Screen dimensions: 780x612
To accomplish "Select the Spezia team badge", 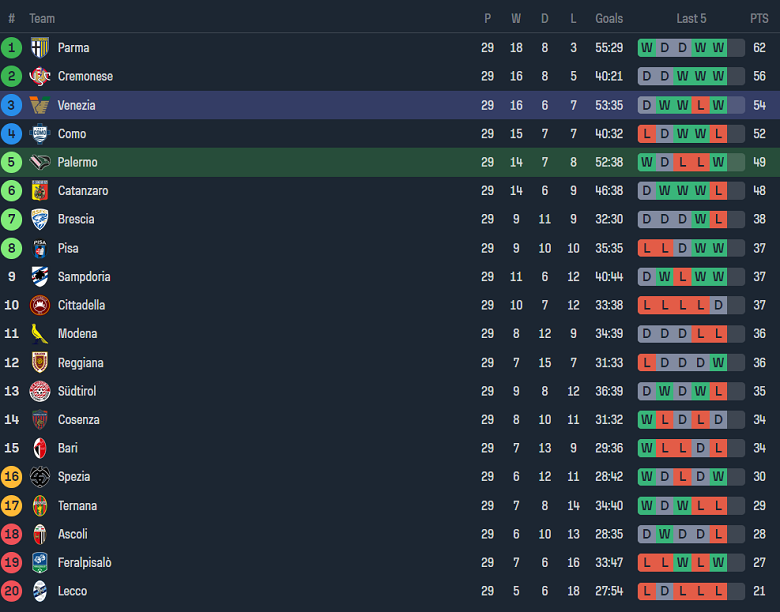I will tap(40, 477).
